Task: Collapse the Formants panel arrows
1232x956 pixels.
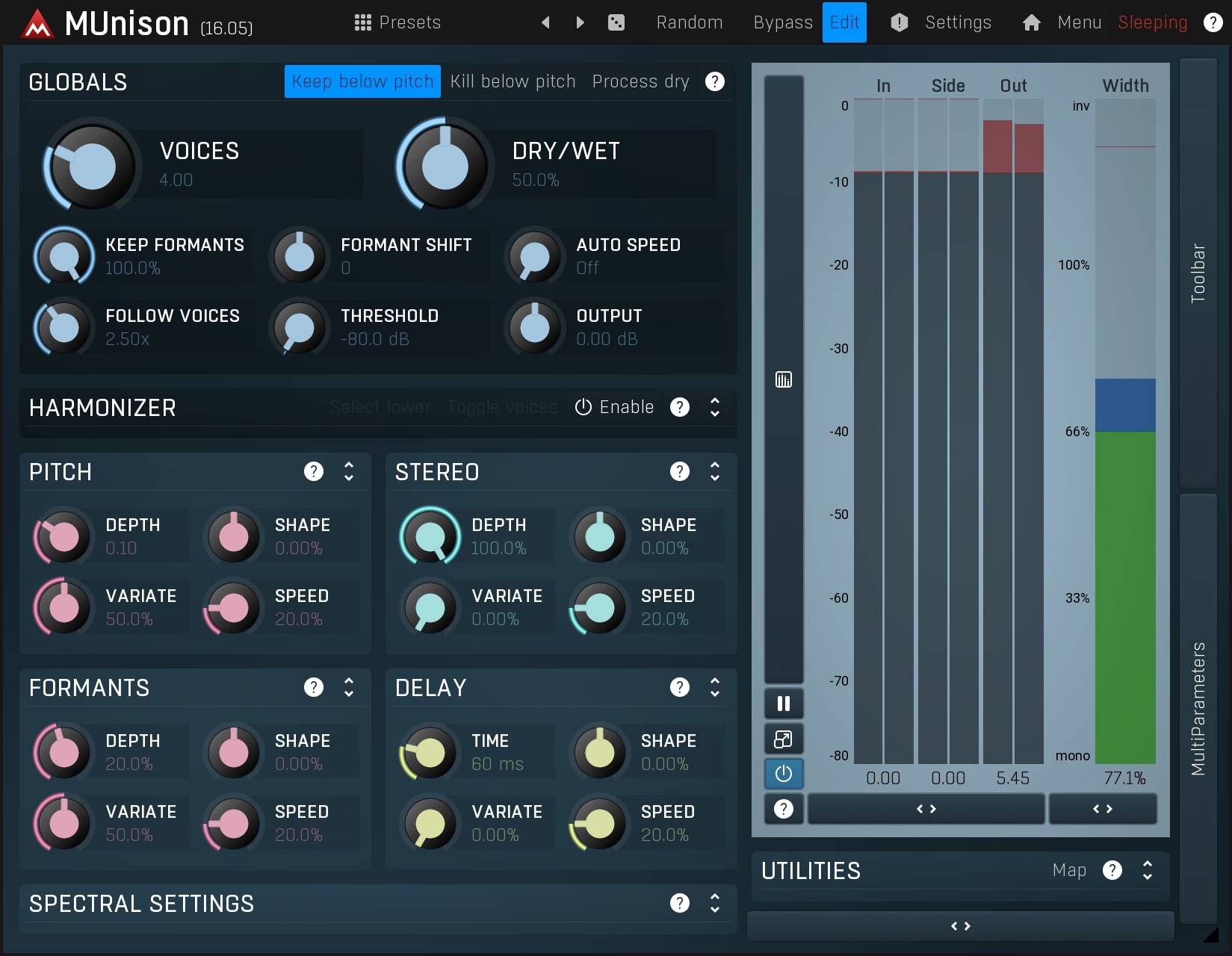Action: pos(349,687)
